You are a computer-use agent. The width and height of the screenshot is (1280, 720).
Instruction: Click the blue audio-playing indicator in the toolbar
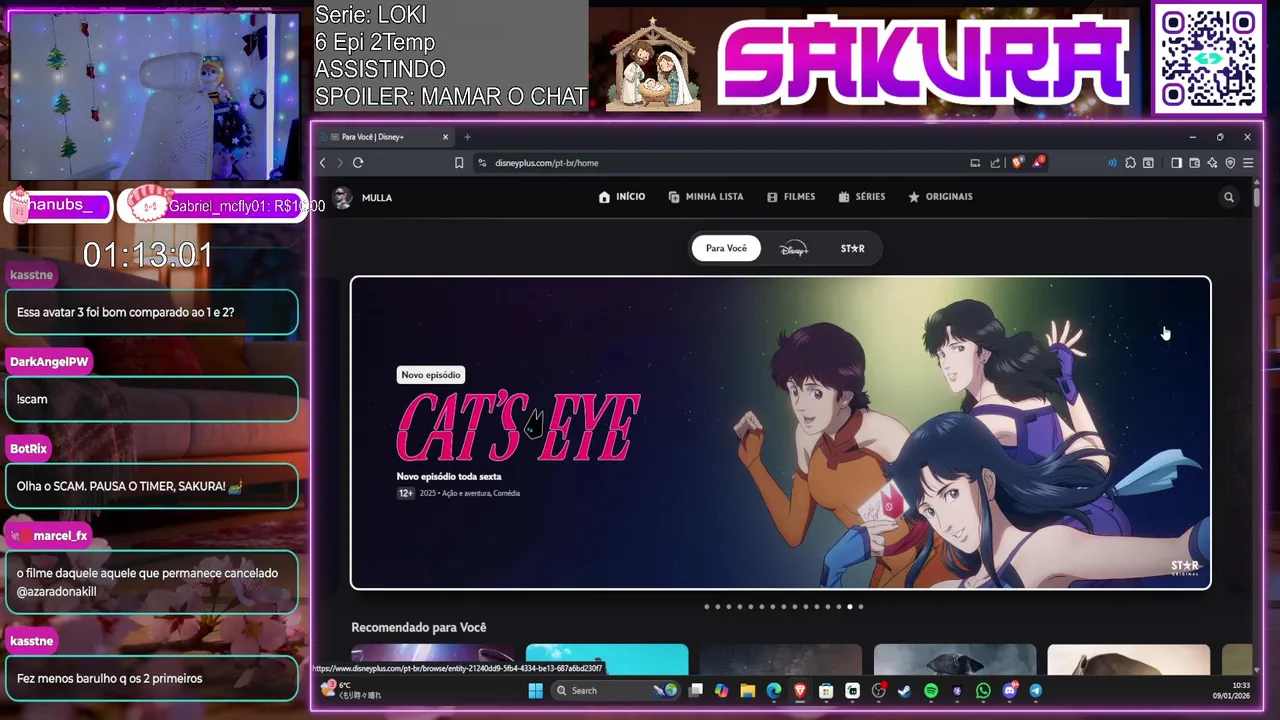click(1112, 163)
